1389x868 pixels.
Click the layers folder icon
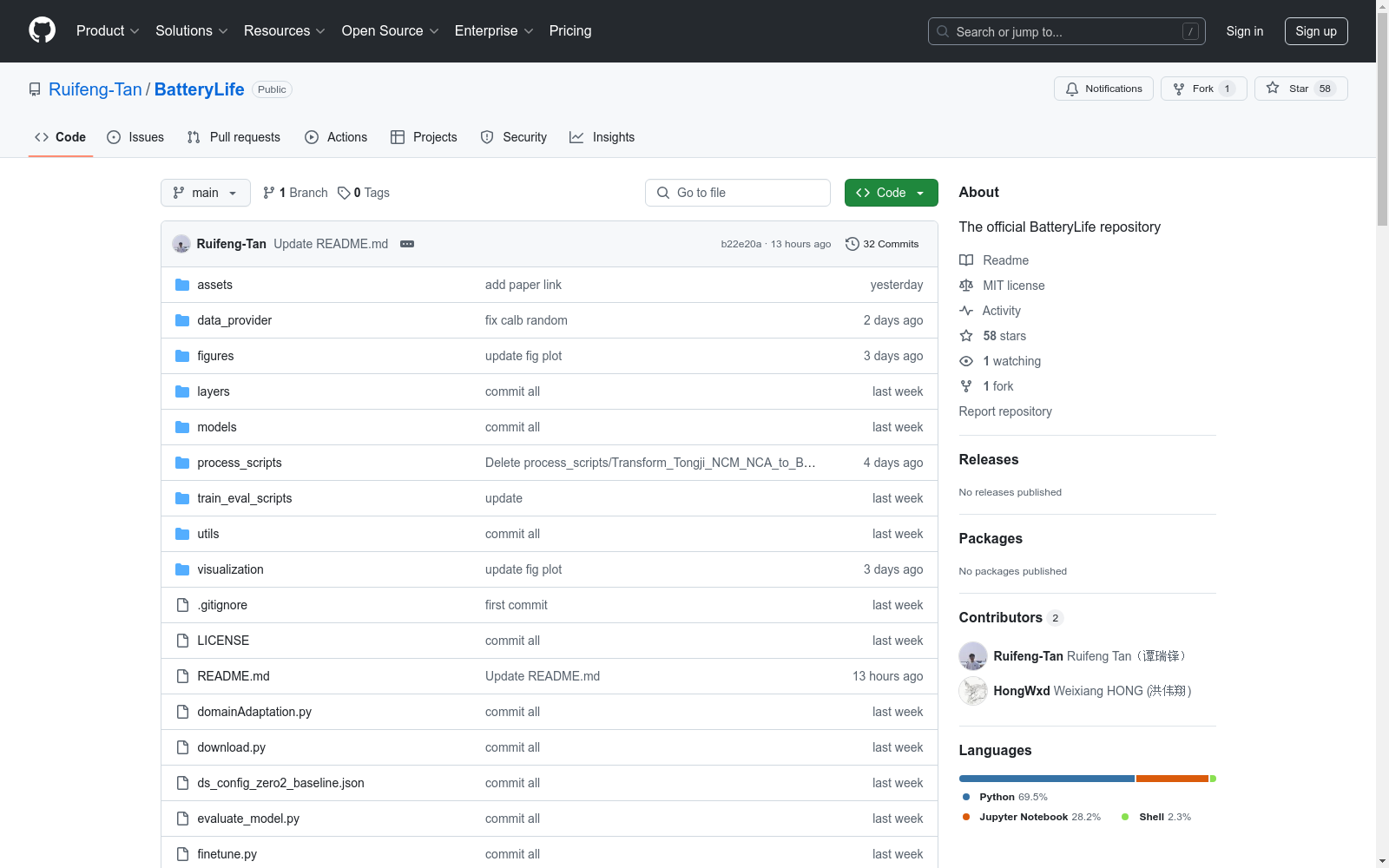(182, 391)
